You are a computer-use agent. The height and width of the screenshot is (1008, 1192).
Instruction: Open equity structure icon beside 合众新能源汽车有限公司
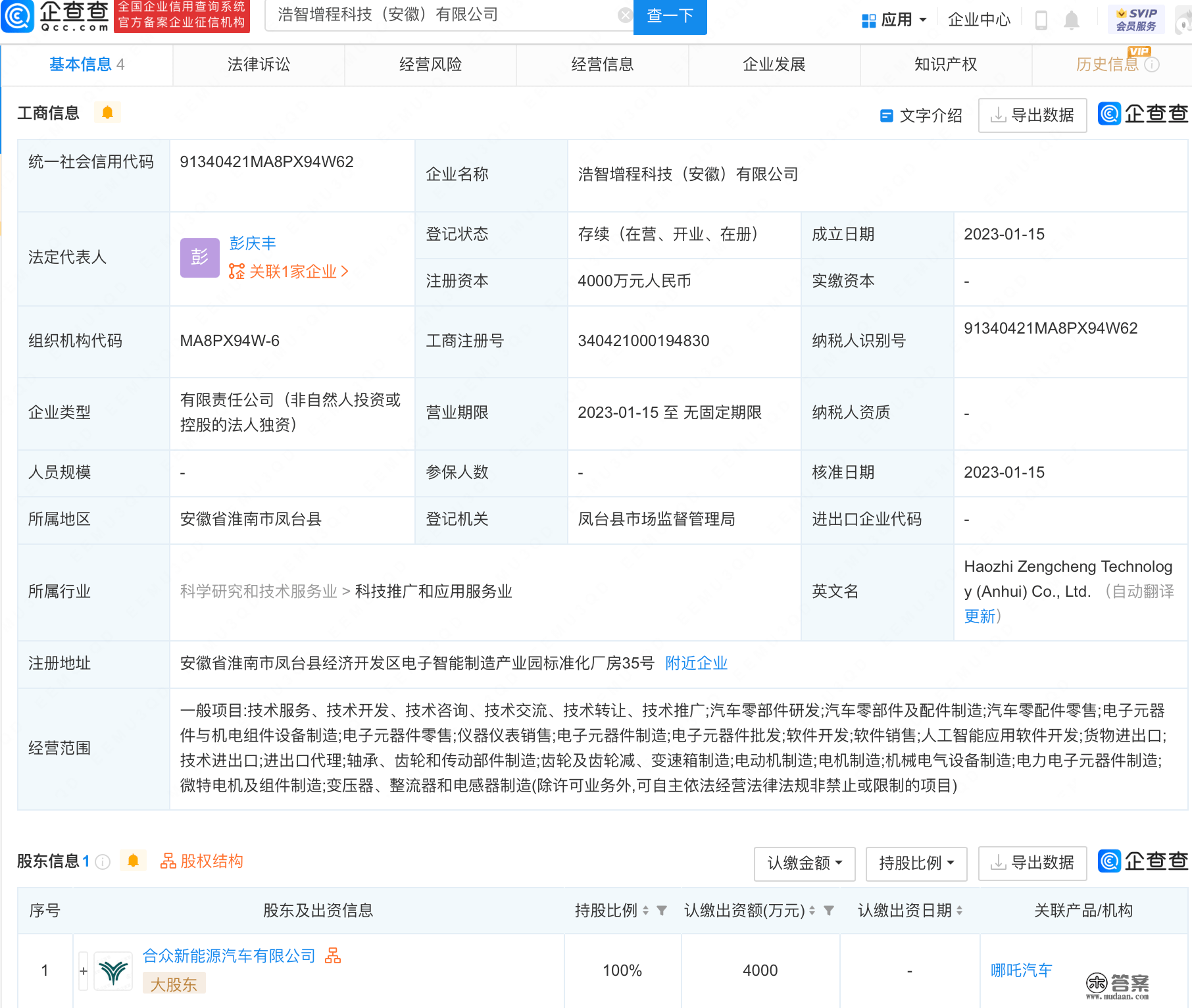(333, 955)
